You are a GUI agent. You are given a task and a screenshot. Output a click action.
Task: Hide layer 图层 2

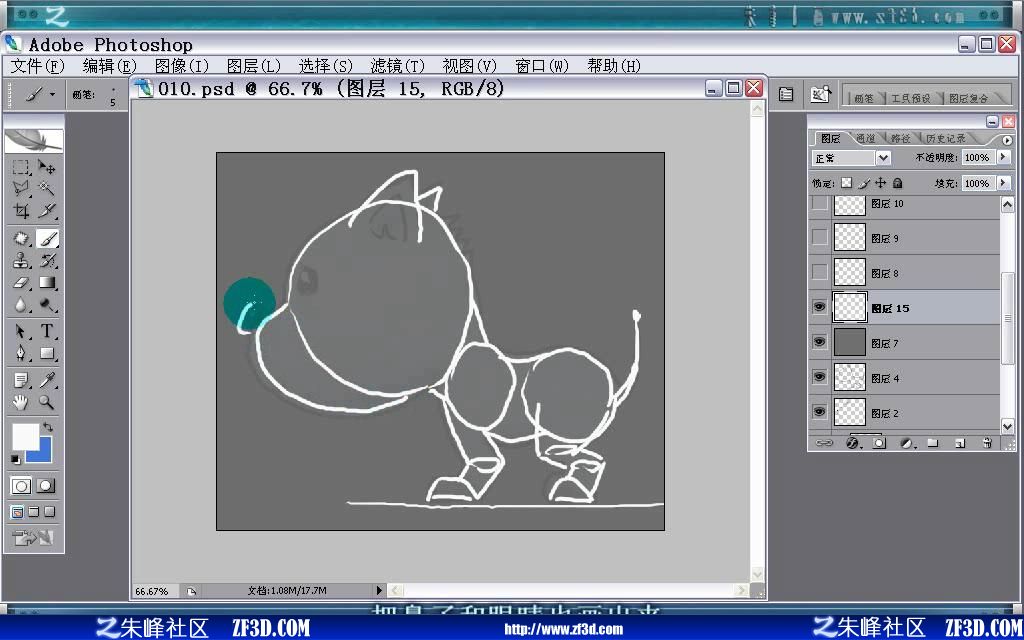(820, 412)
